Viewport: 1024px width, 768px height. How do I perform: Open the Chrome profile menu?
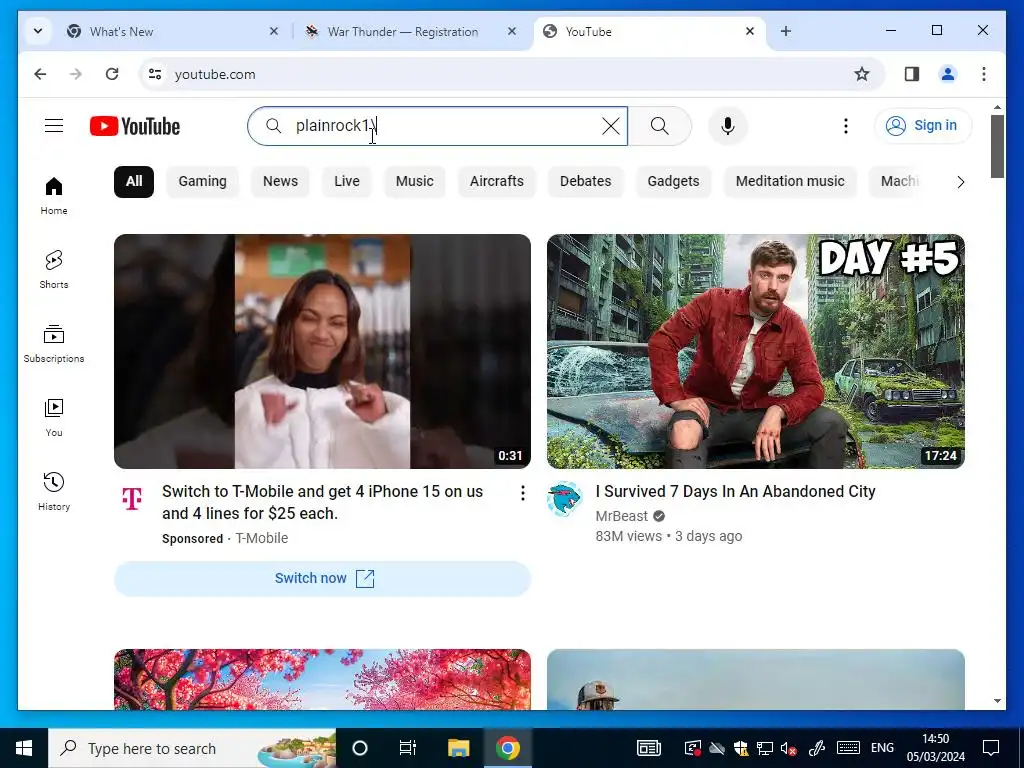[948, 74]
